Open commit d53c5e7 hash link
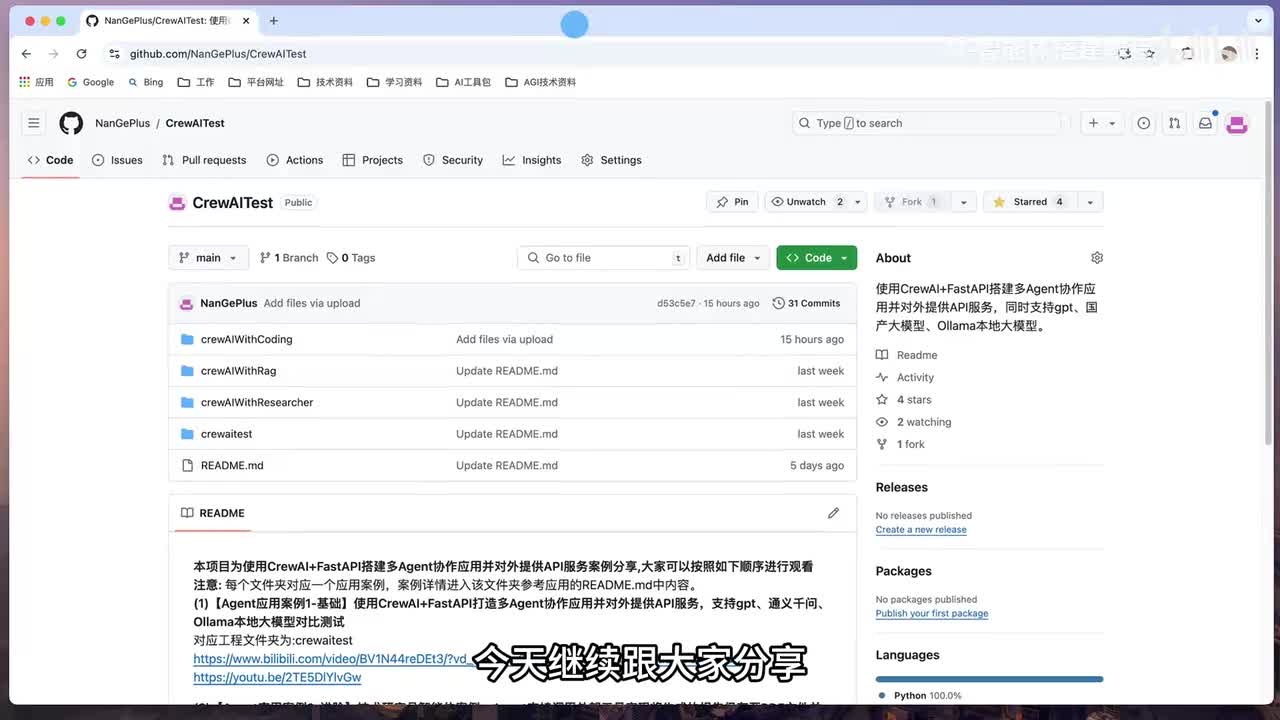 click(x=676, y=303)
